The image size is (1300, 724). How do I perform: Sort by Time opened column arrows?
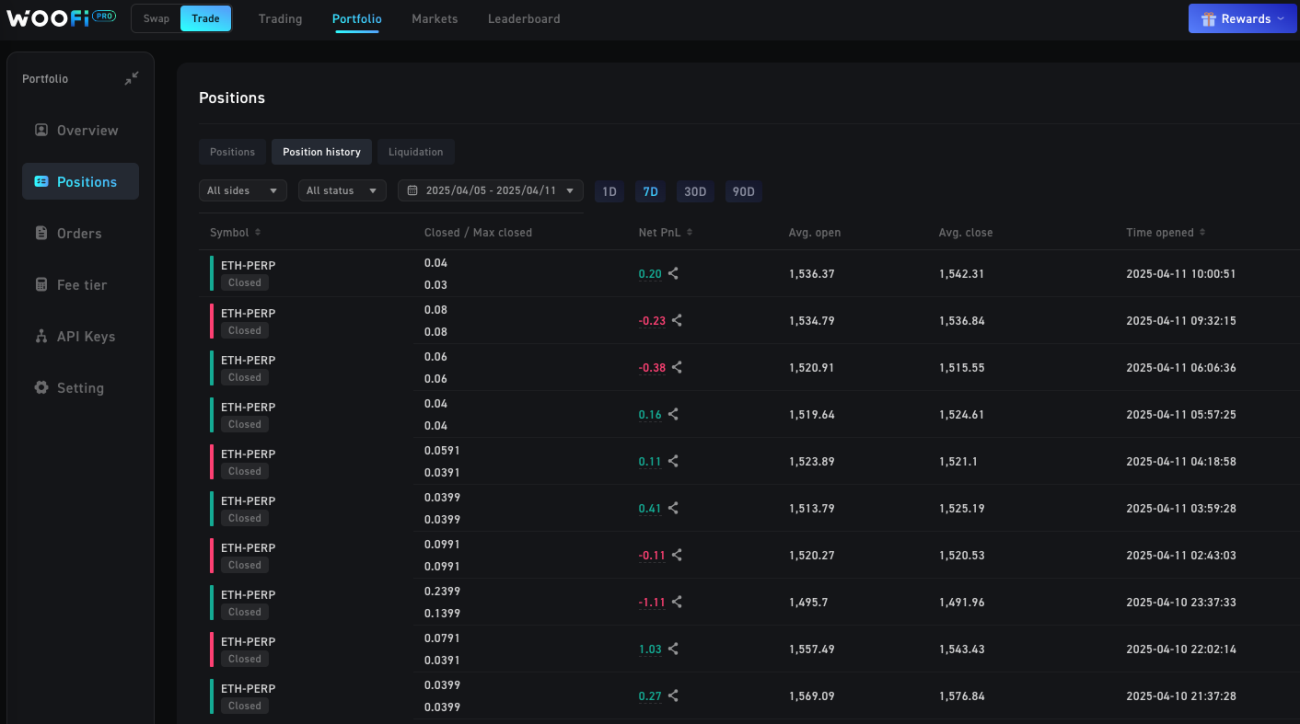point(1203,232)
